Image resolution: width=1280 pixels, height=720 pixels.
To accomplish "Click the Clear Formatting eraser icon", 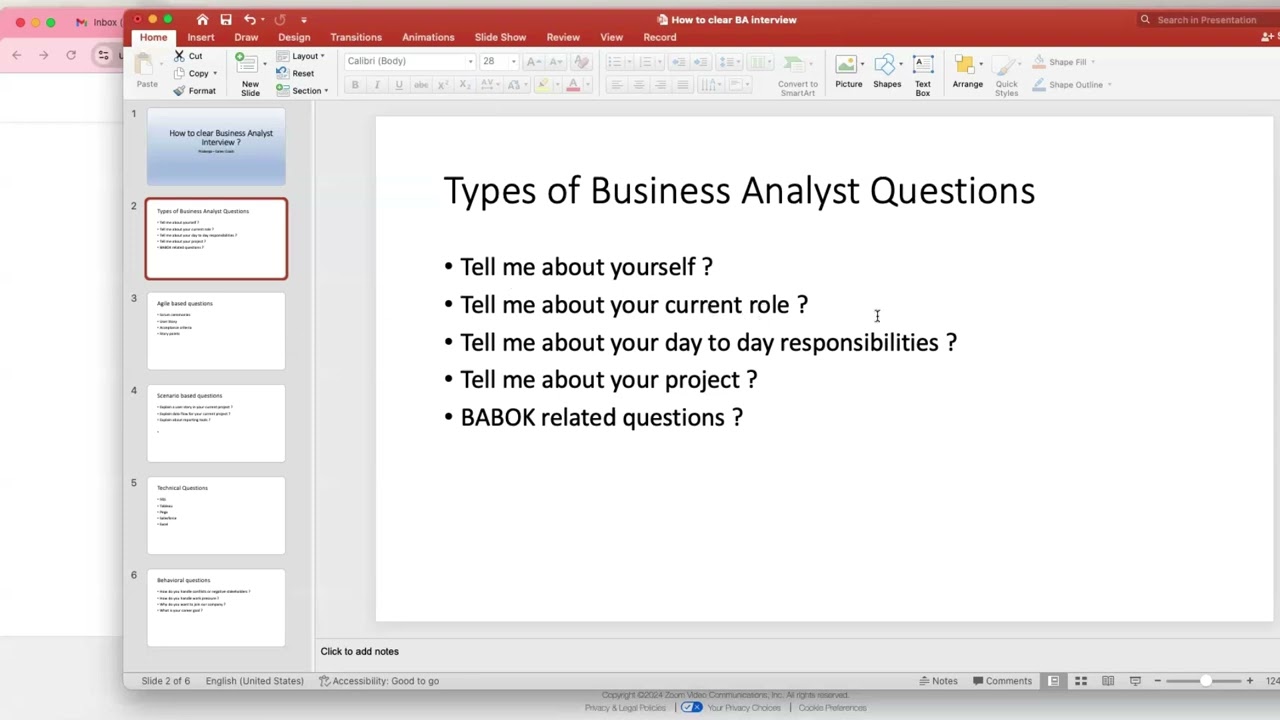I will 581,62.
